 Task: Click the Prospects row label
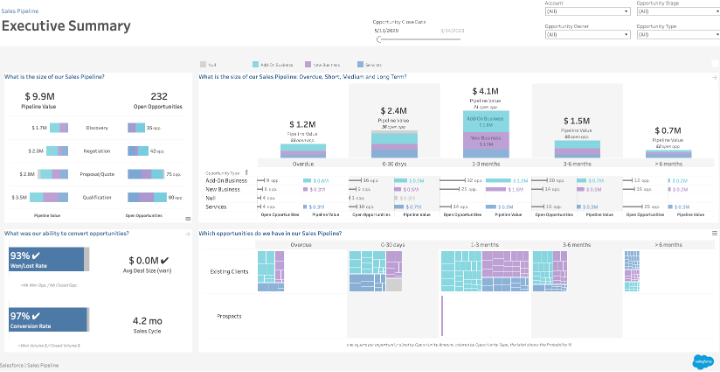(x=229, y=316)
